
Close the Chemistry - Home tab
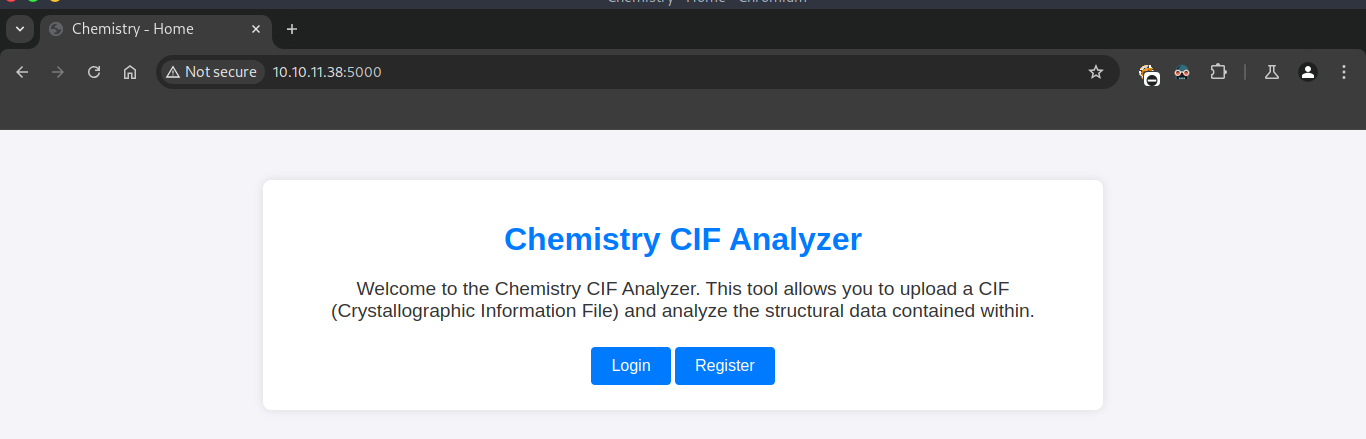(x=256, y=29)
